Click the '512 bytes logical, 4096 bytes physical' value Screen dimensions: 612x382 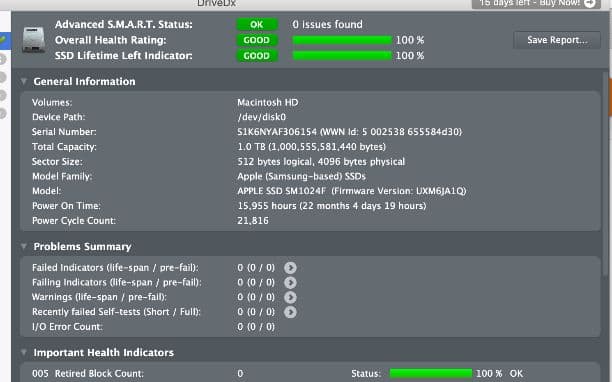pyautogui.click(x=321, y=162)
